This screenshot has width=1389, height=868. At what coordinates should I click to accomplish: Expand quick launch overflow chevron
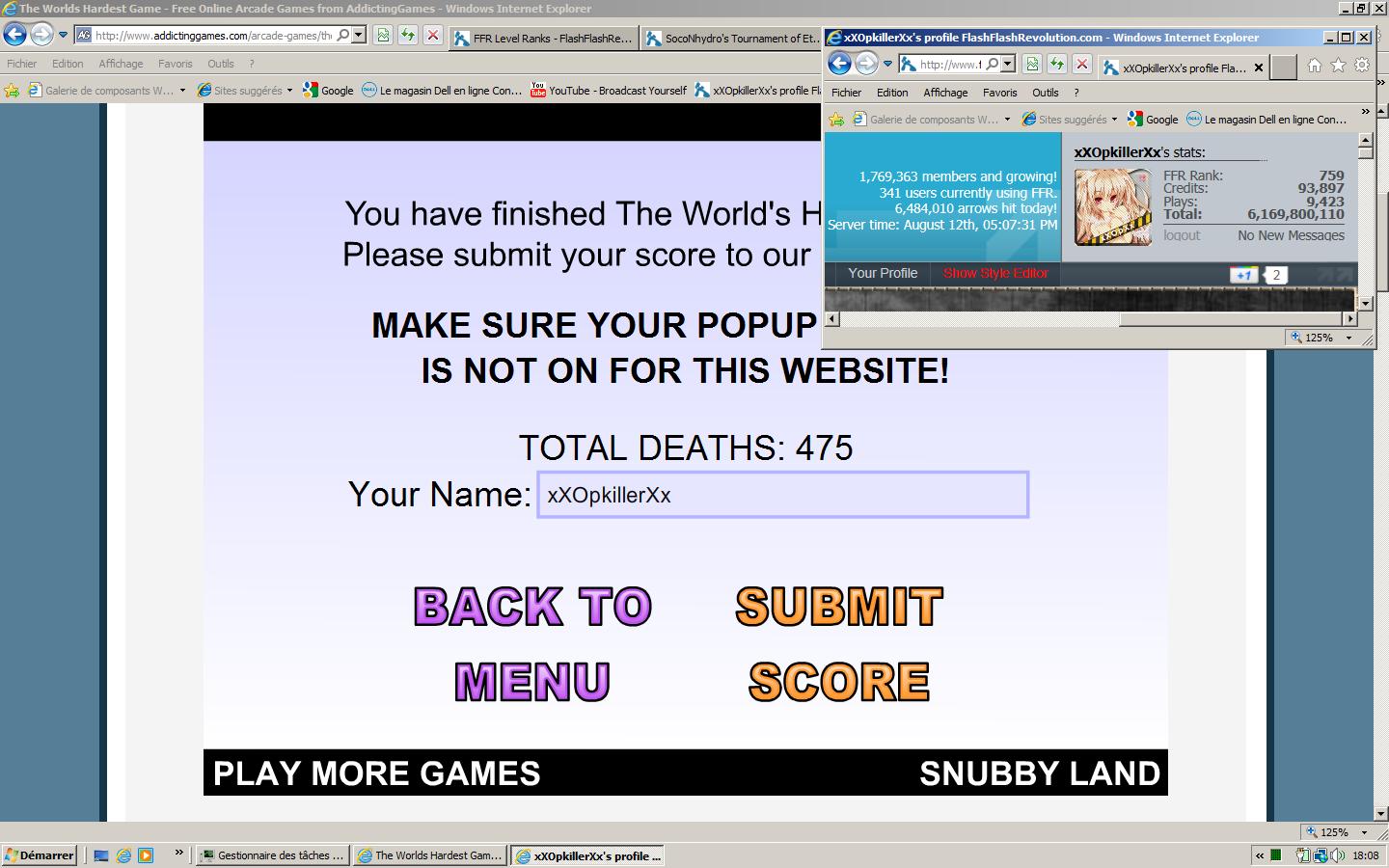(x=178, y=853)
